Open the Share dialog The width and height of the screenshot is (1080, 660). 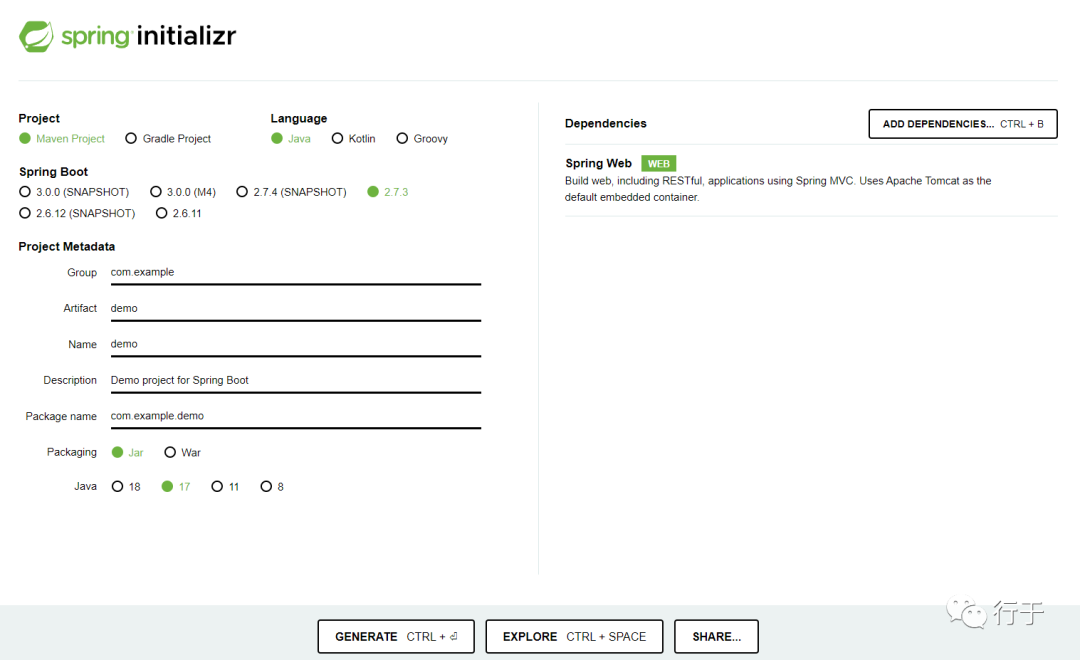pos(716,637)
